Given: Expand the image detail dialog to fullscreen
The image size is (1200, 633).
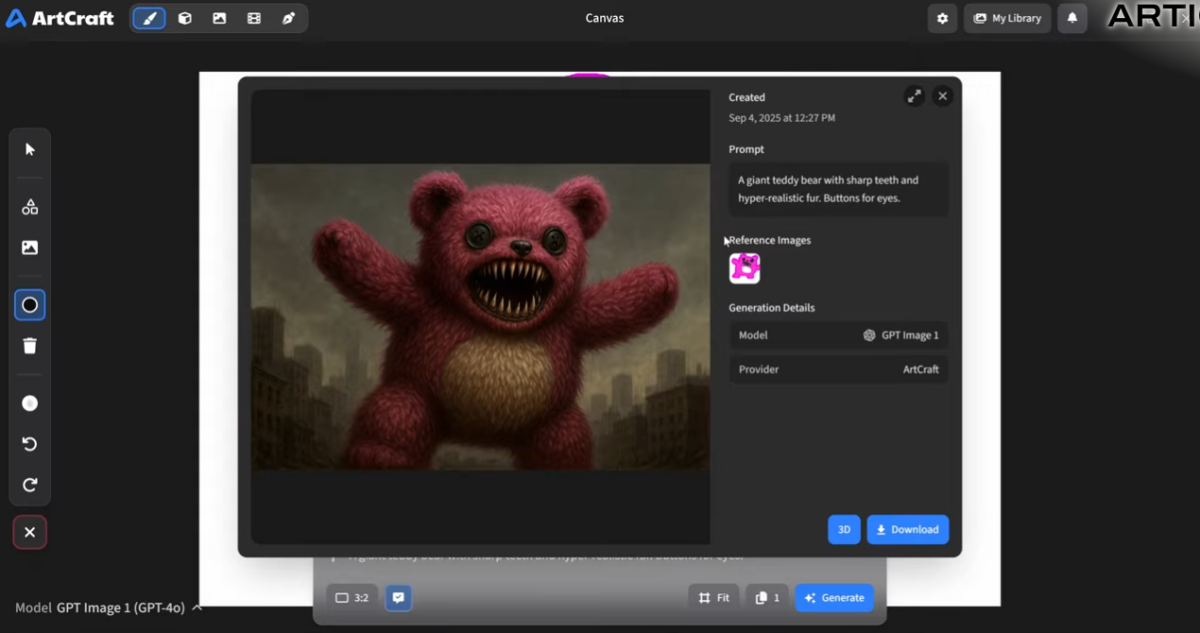Looking at the screenshot, I should [914, 96].
